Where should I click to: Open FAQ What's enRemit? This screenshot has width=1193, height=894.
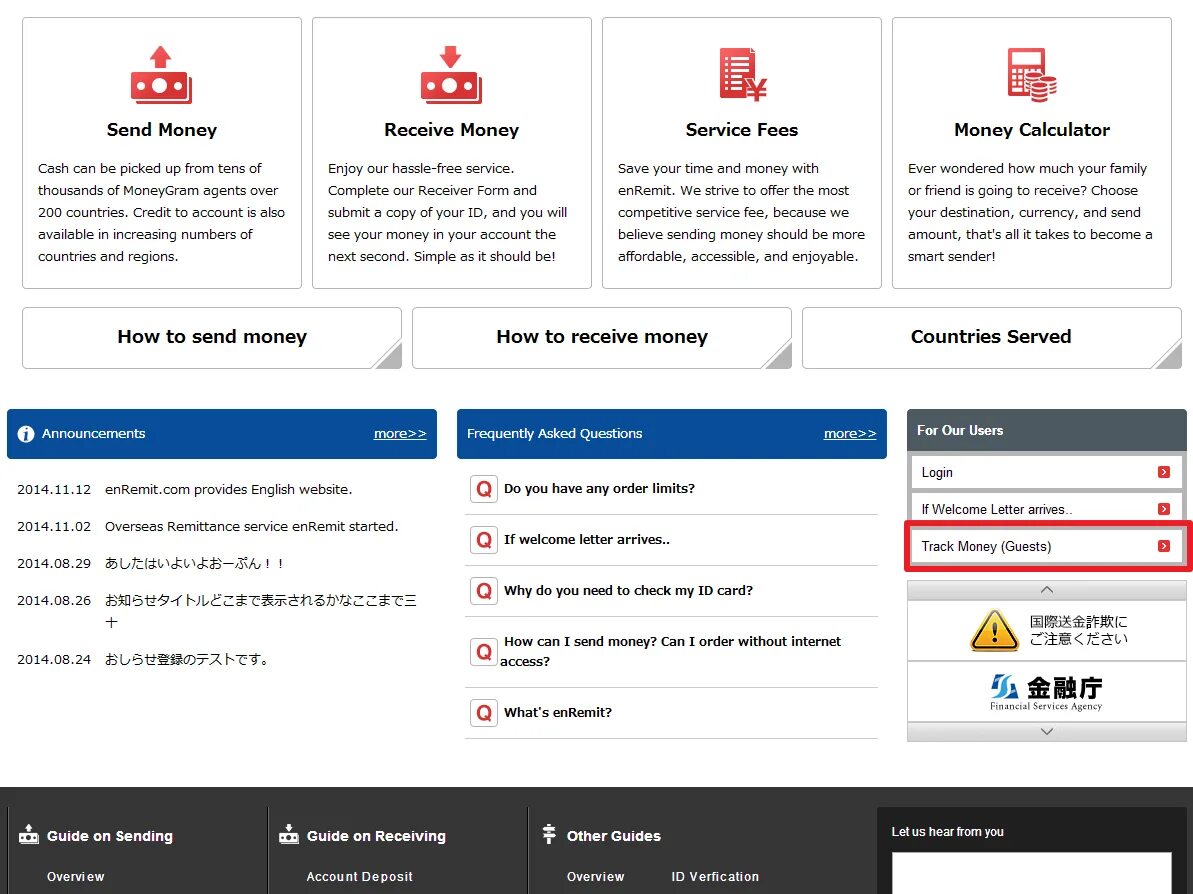click(557, 712)
